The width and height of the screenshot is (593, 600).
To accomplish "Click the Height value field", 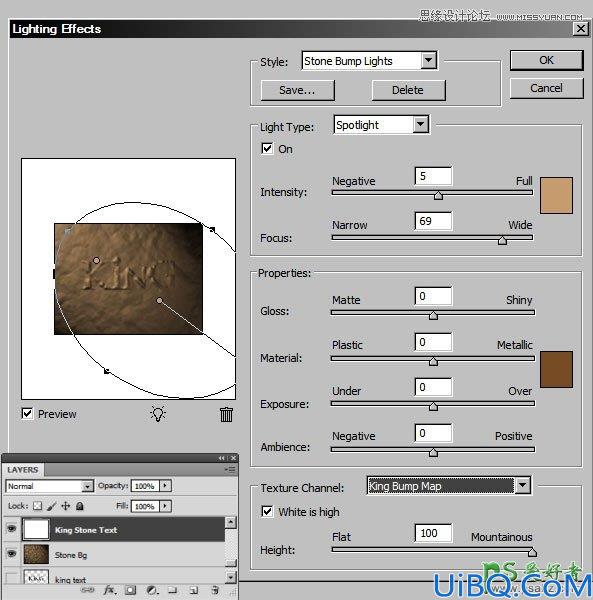I will (433, 533).
